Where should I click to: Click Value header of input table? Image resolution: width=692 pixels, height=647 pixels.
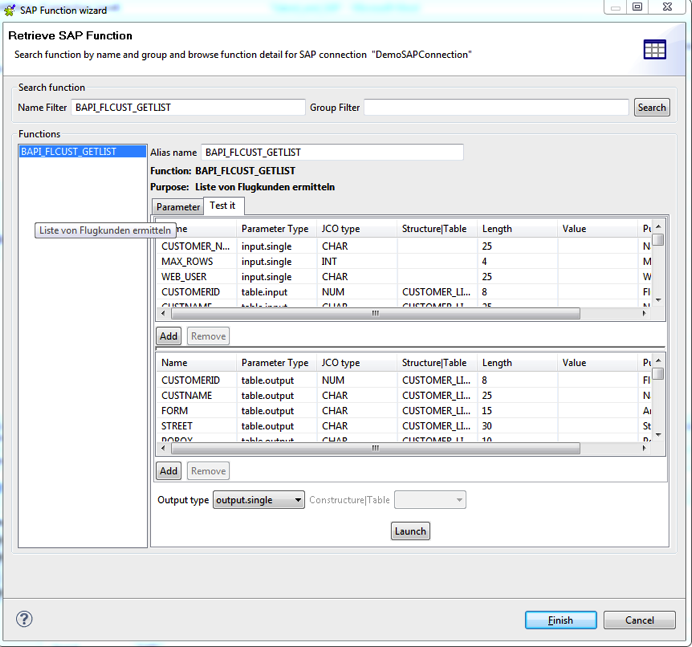(598, 229)
